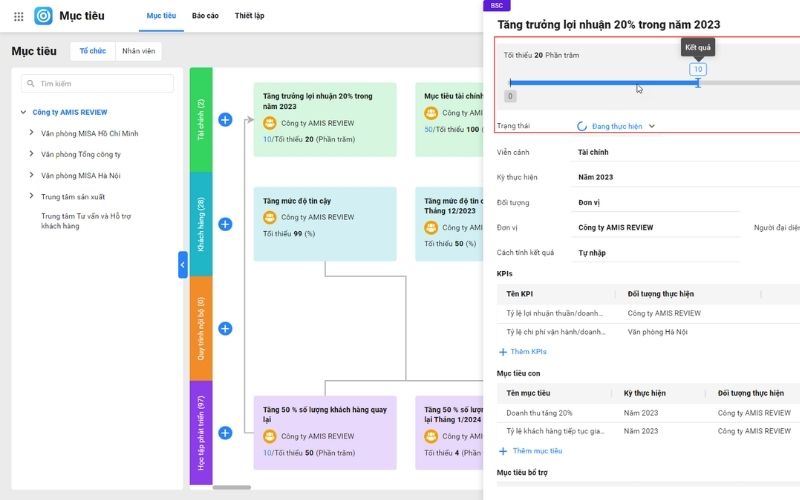Image resolution: width=800 pixels, height=500 pixels.
Task: Add a goal to the Học tập phát triển perspective
Action: click(x=225, y=433)
